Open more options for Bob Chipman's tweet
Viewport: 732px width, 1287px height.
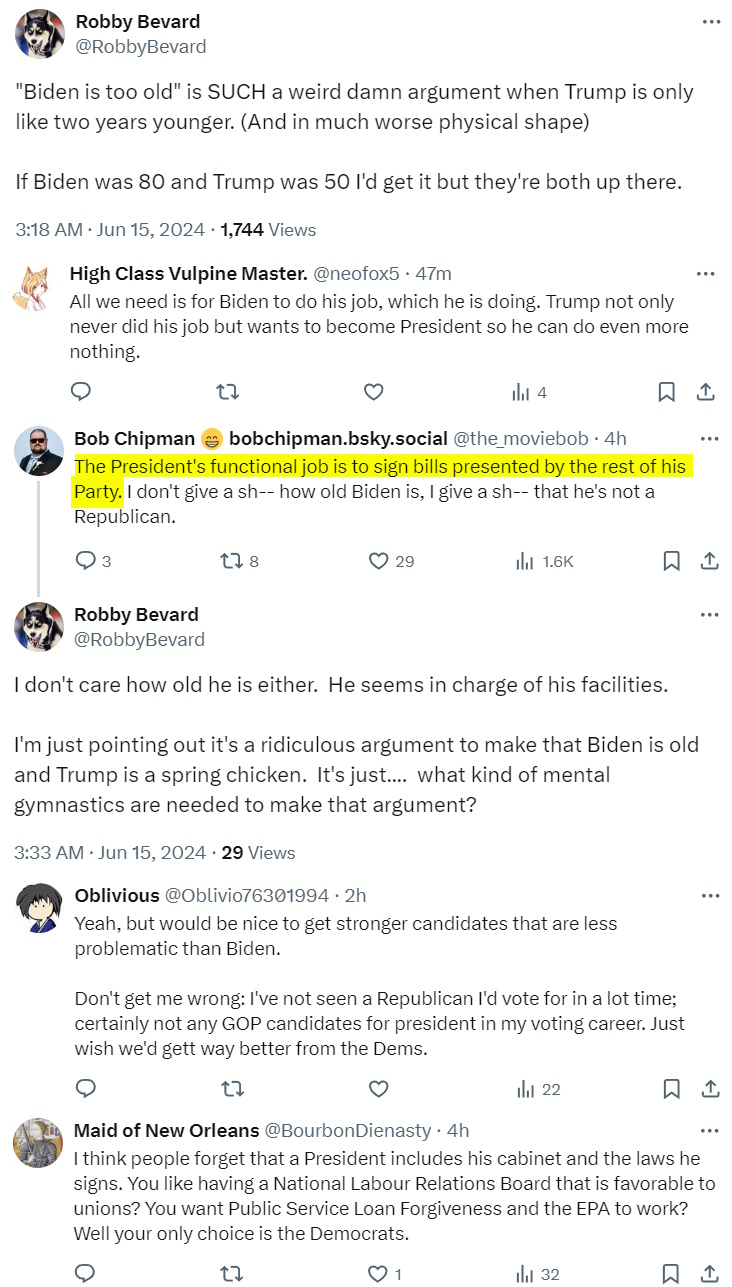point(709,438)
